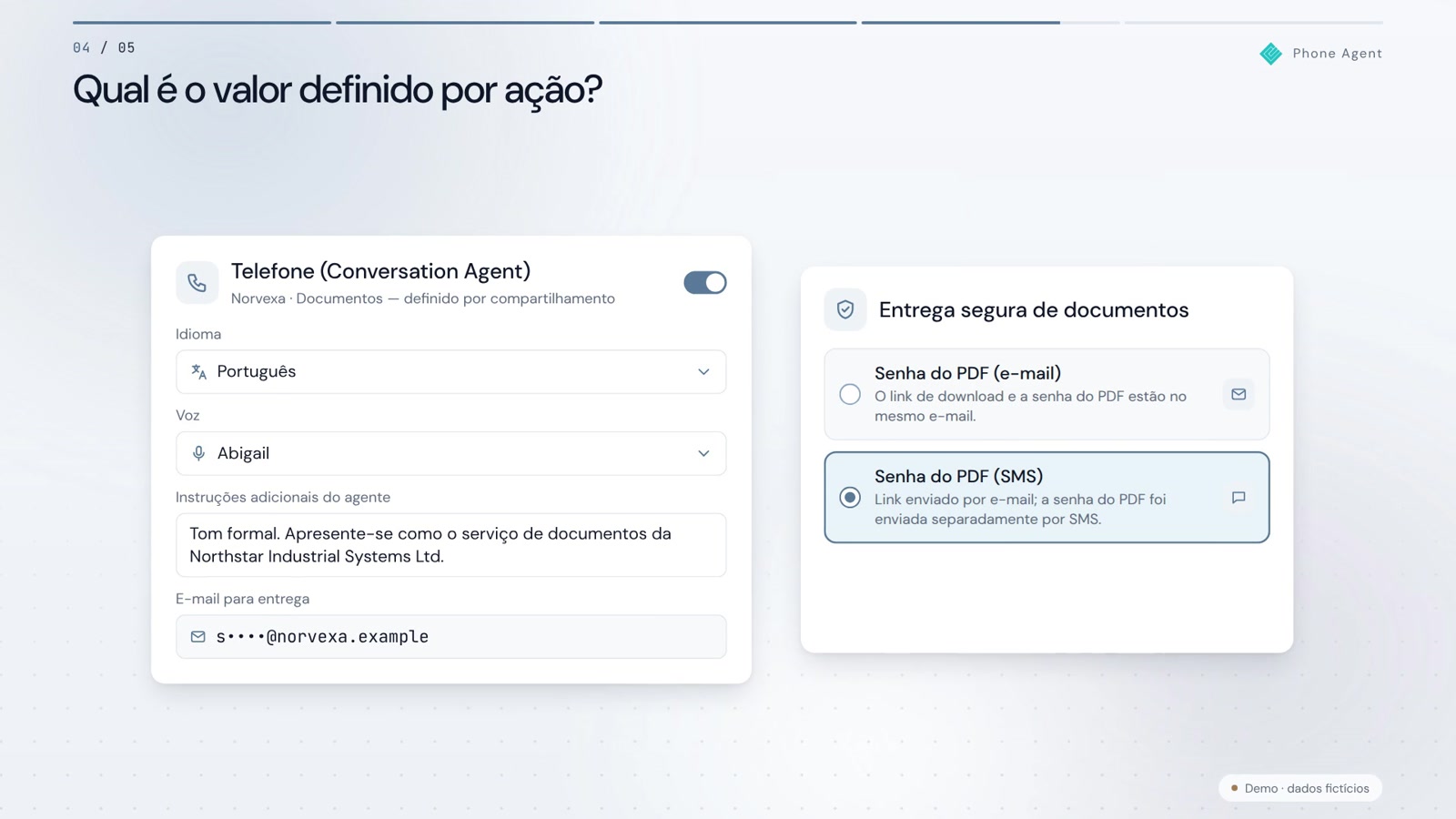
Task: Click the mail icon in the e-mail option
Action: [x=1239, y=394]
